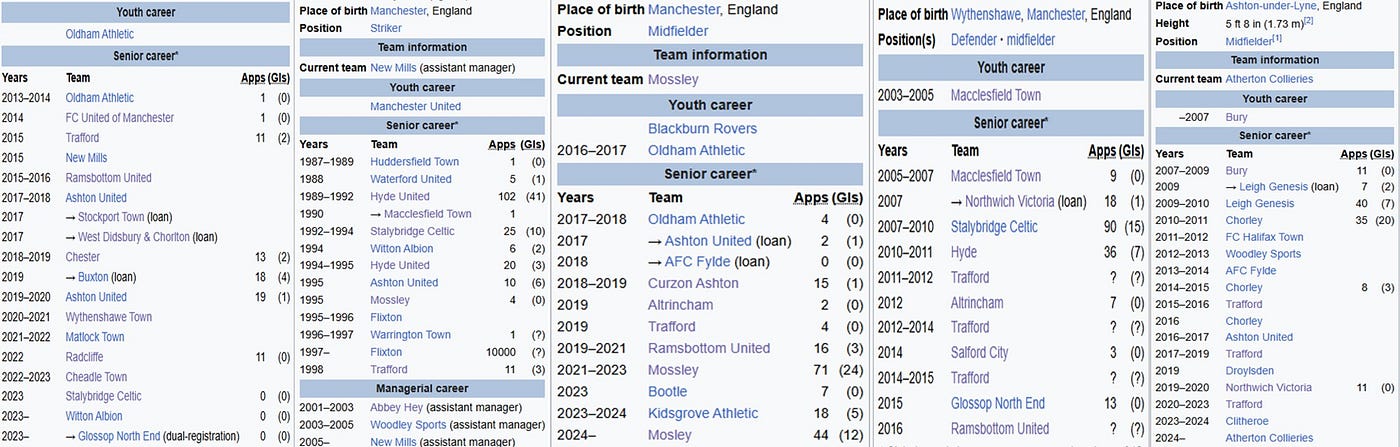Follow the Huddersfield Town link
The width and height of the screenshot is (1400, 447).
[414, 162]
